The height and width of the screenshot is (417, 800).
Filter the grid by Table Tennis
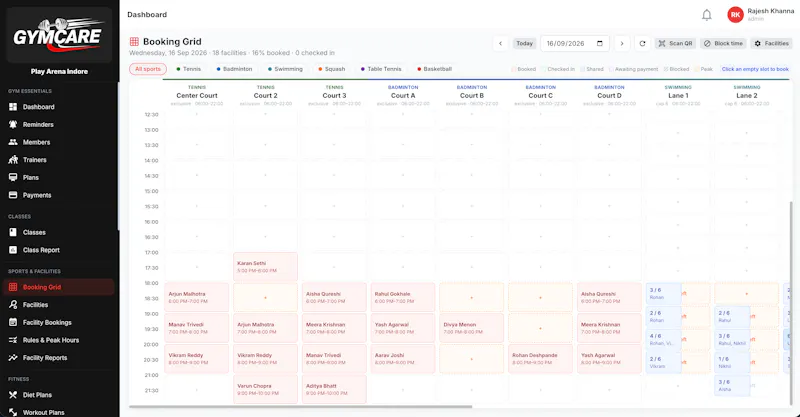(381, 69)
